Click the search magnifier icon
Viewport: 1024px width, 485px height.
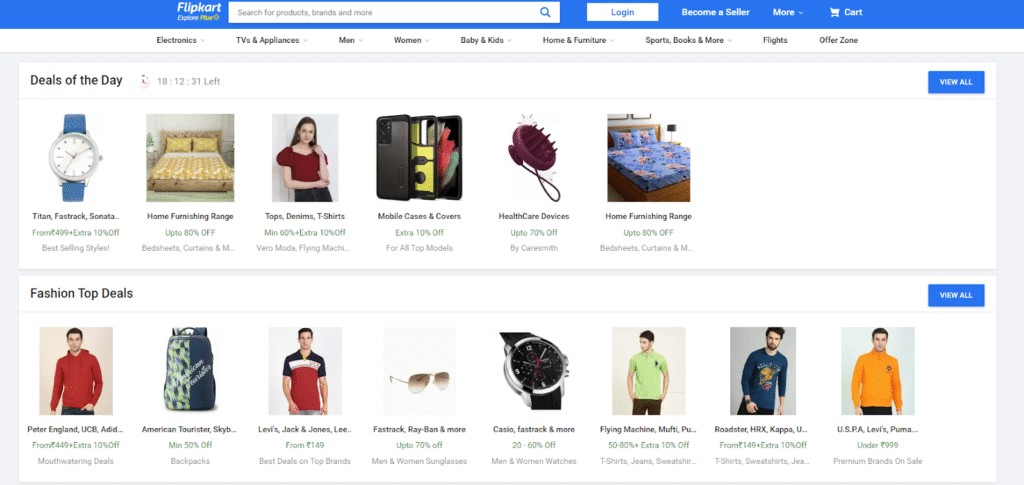click(545, 12)
